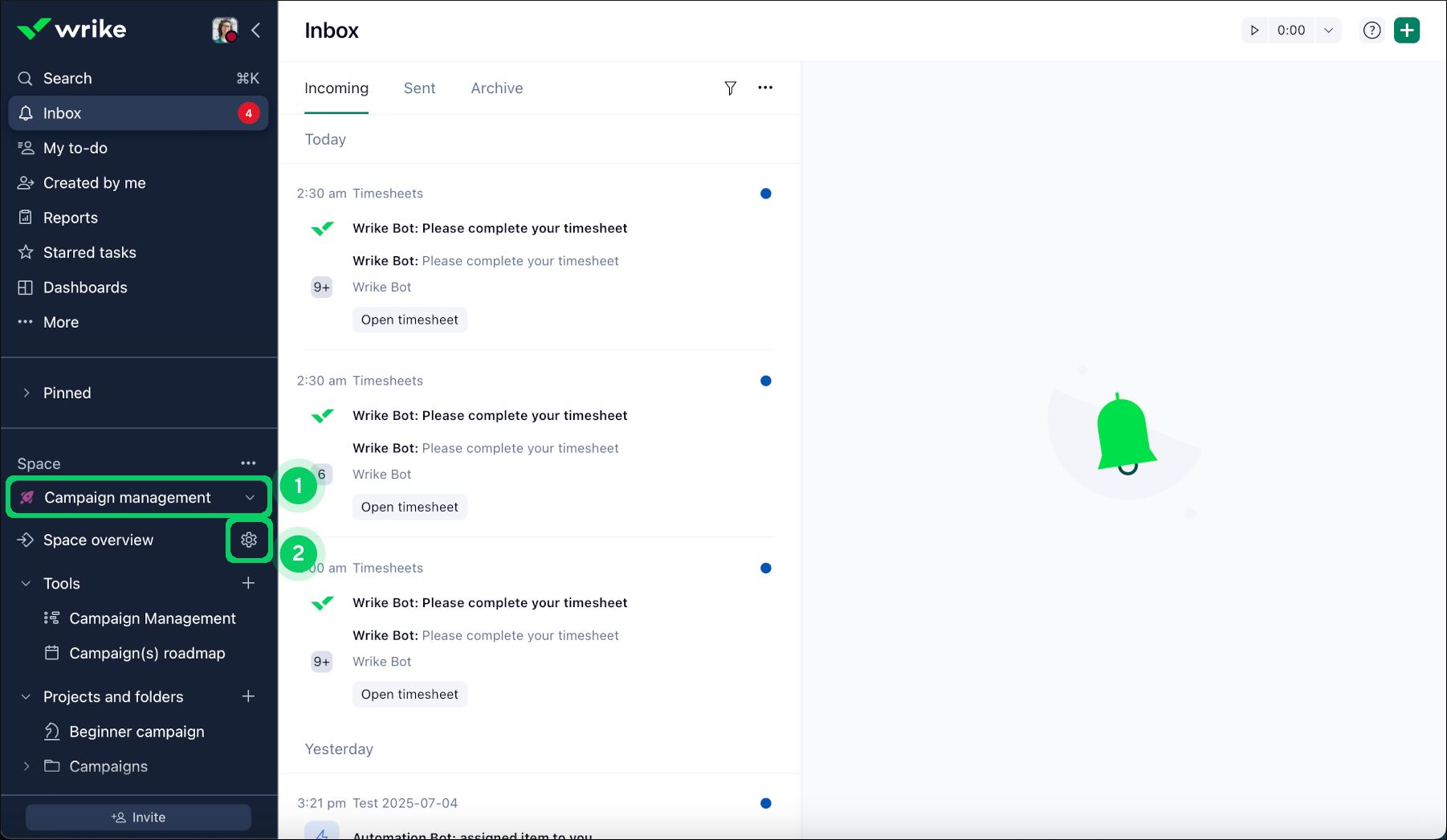Click the user profile avatar
Image resolution: width=1447 pixels, height=840 pixels.
pos(225,31)
